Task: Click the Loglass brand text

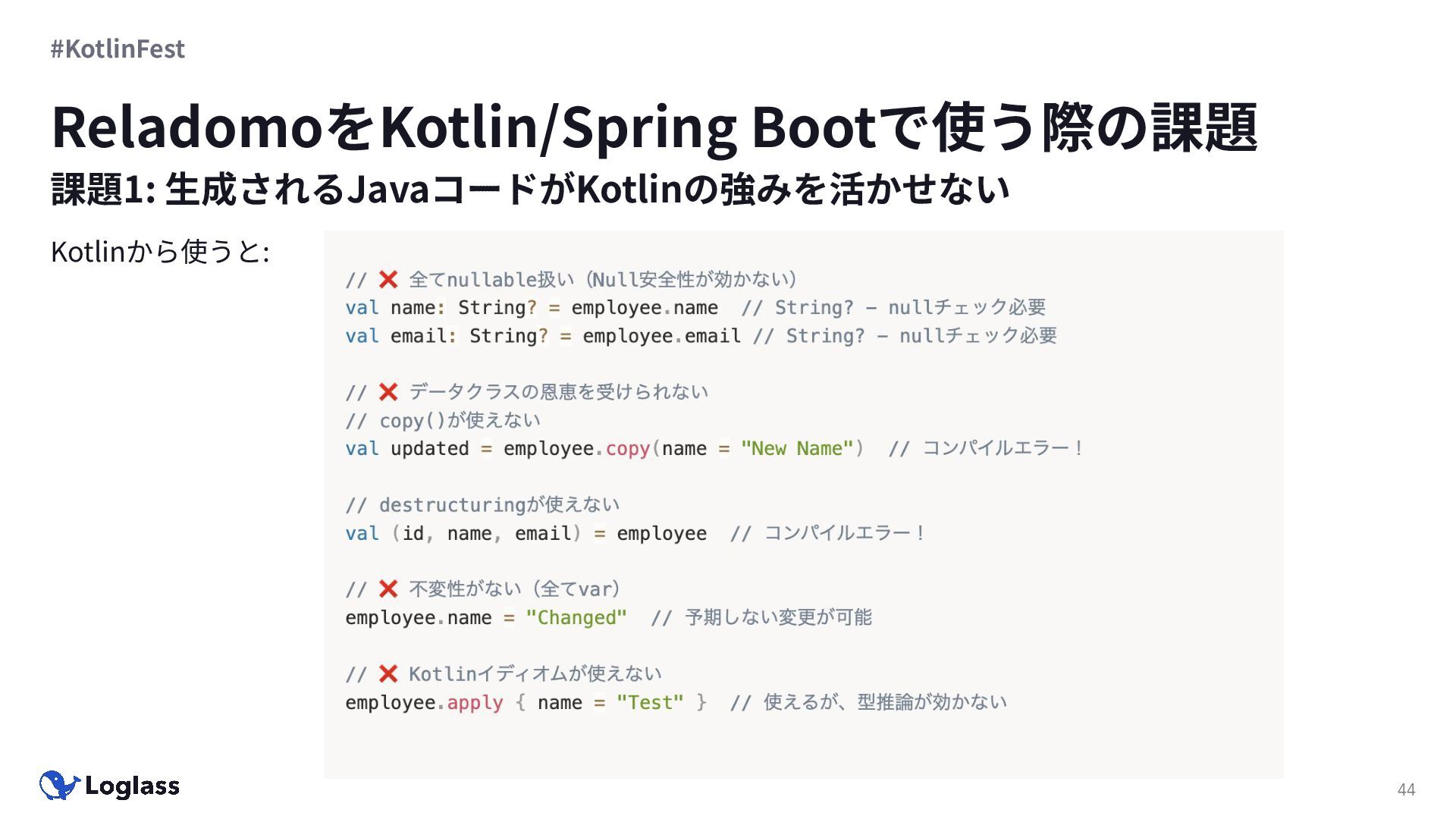Action: pos(132,786)
